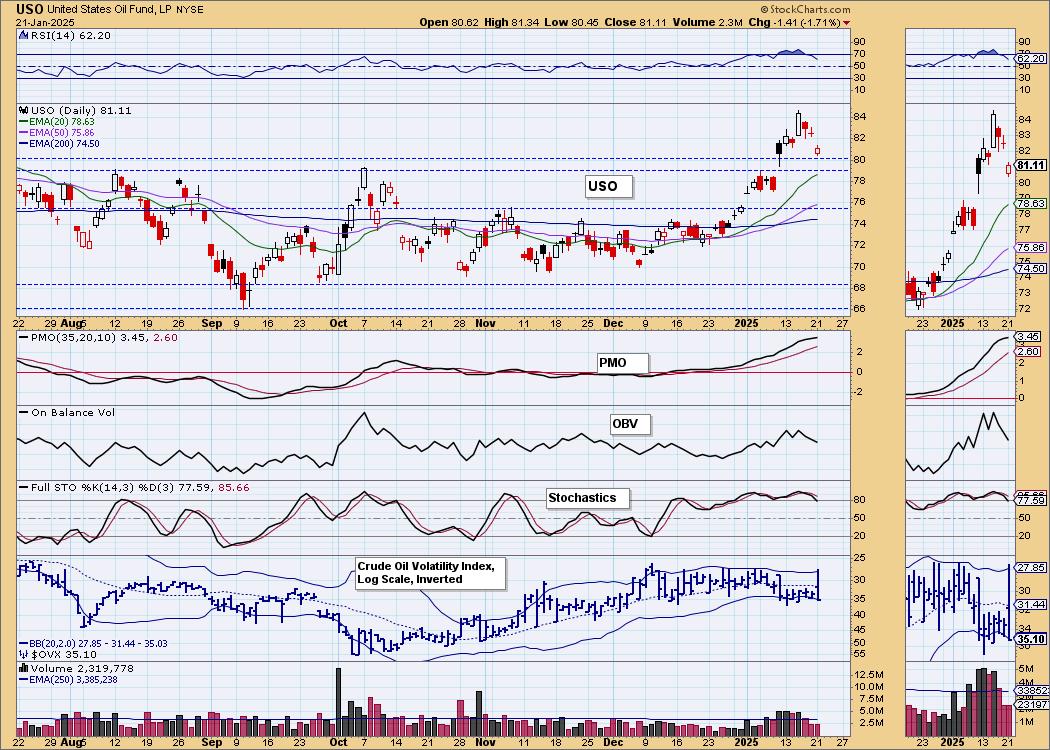Click the boxed 'PMO' annotation label

coord(623,363)
